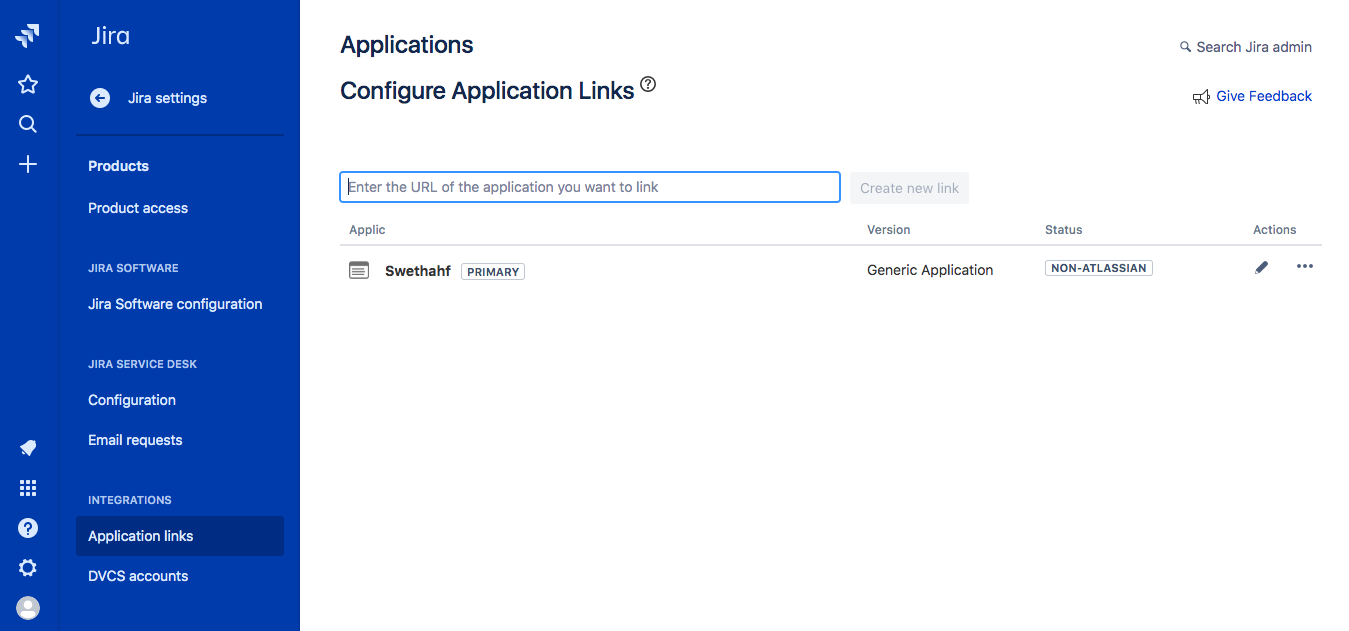Click the Applic column header
The width and height of the screenshot is (1349, 631).
[367, 230]
